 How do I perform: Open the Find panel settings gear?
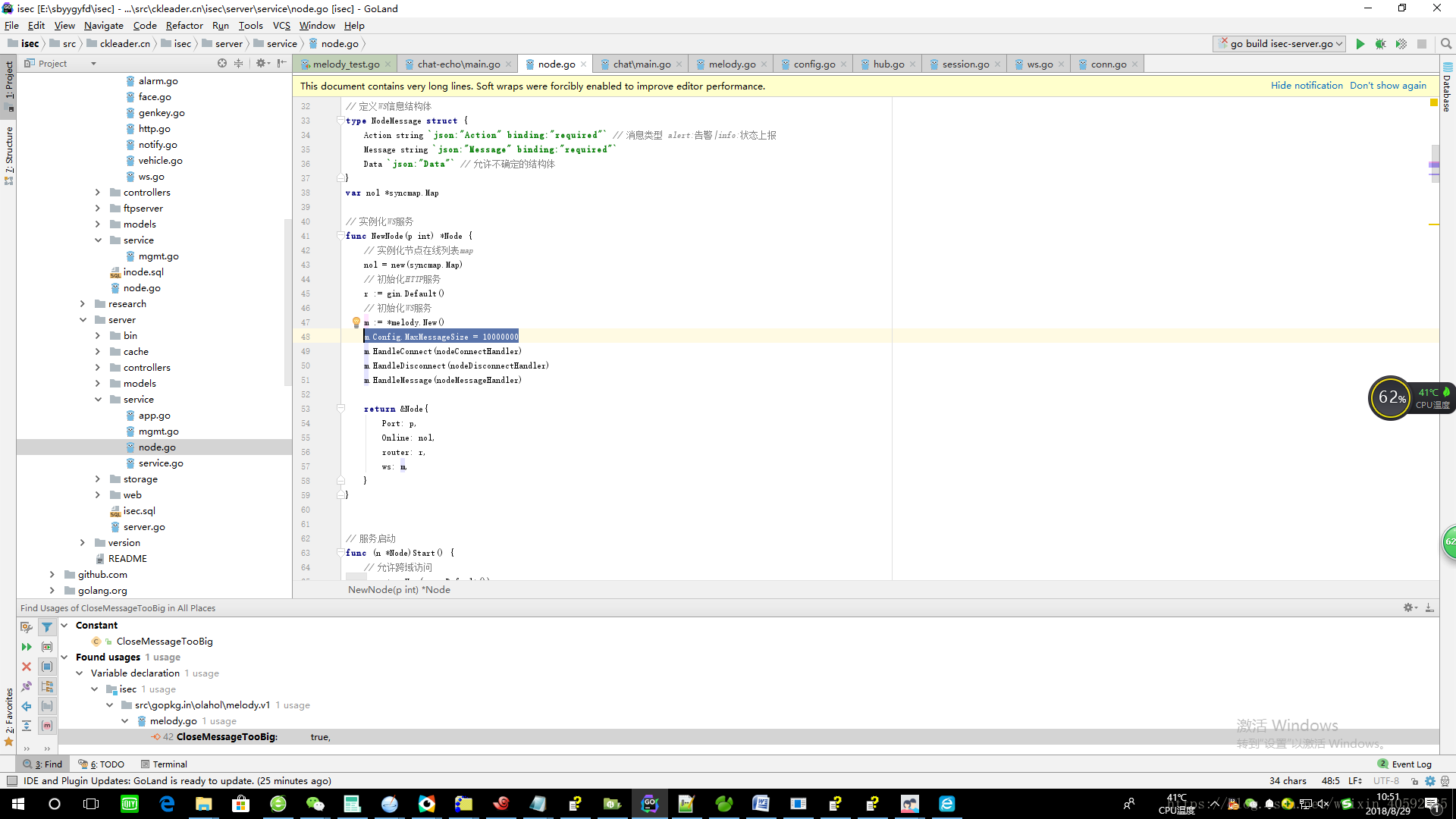tap(1409, 607)
